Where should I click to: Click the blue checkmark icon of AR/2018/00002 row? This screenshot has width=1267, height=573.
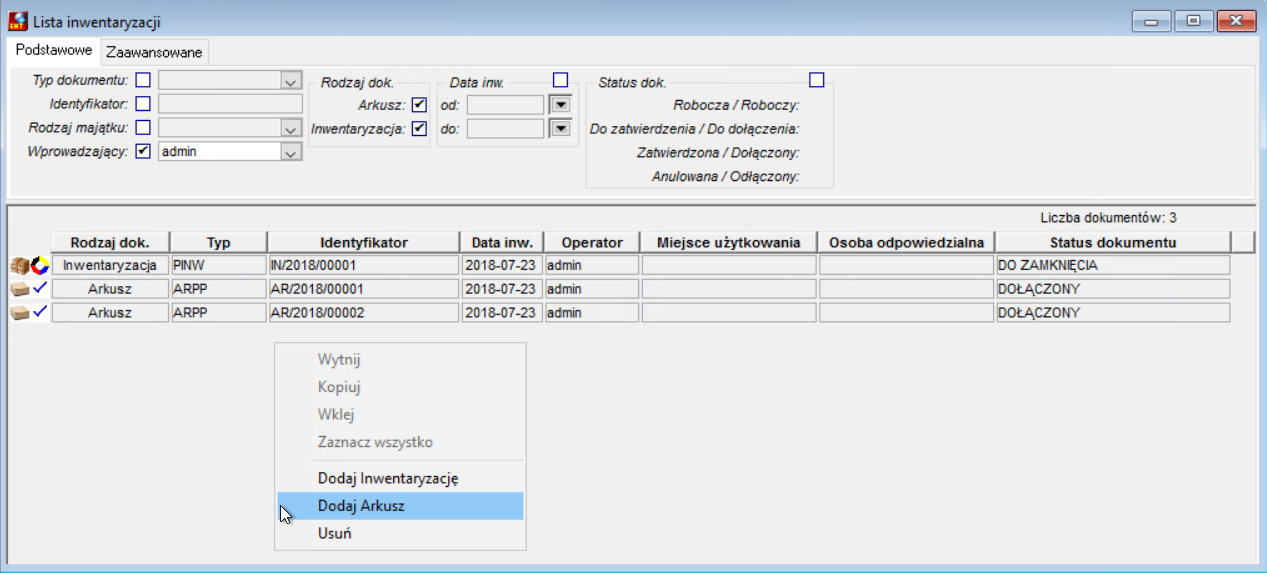tap(40, 312)
